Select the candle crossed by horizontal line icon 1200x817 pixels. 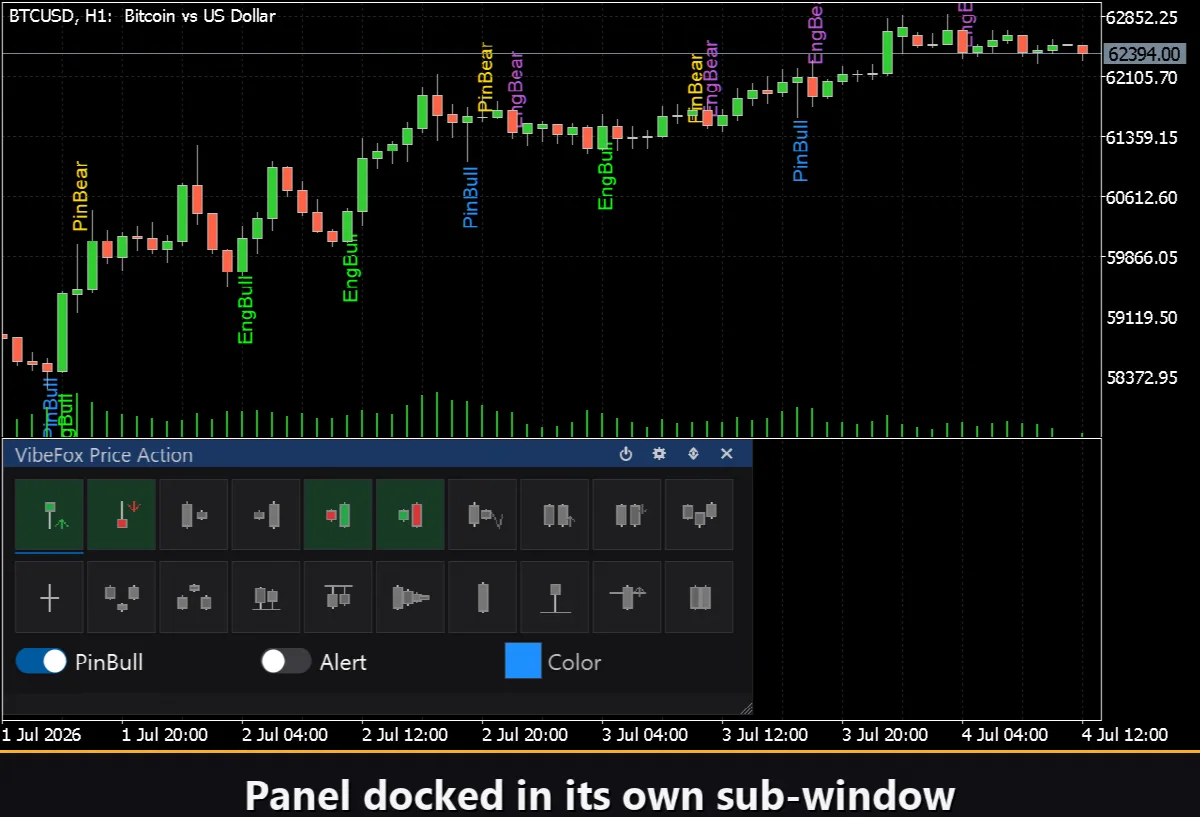(x=627, y=597)
